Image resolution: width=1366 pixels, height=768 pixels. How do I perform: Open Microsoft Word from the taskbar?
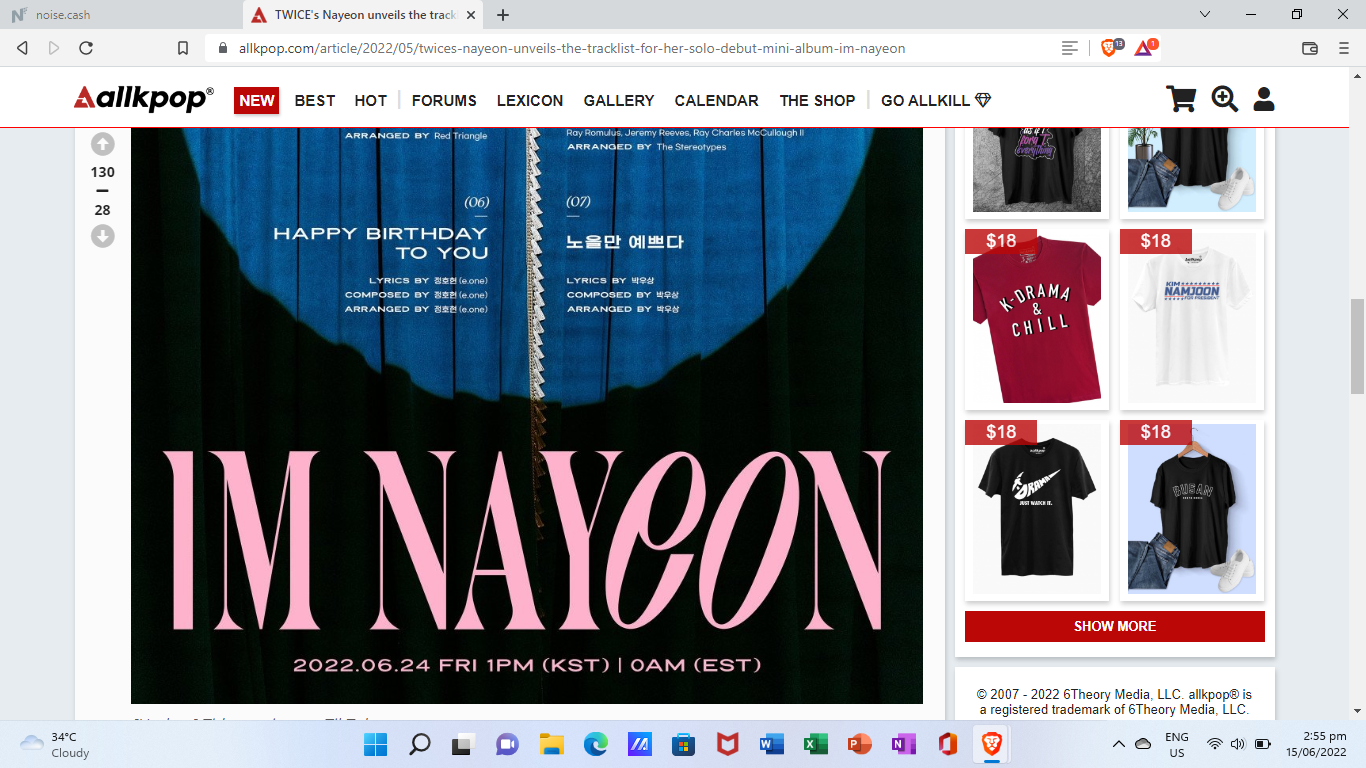(771, 744)
